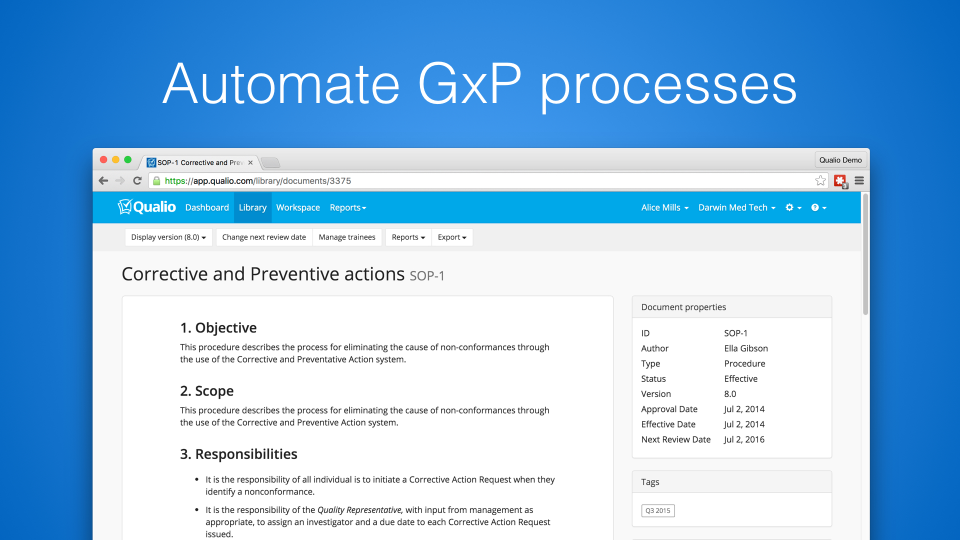Click the italic Quality Representative text
The width and height of the screenshot is (960, 540).
(359, 510)
